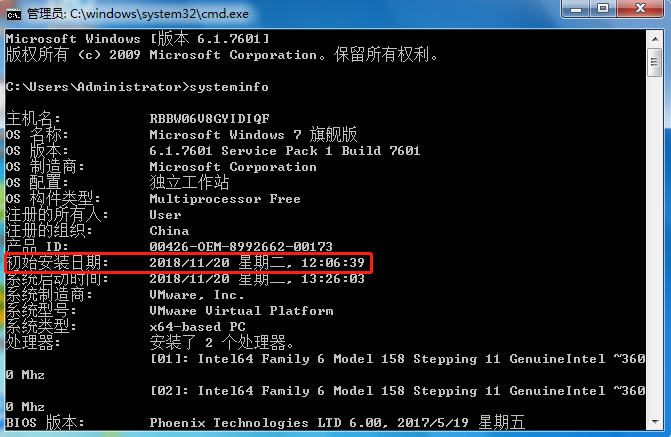Open the cmd.exe system menu icon

(14, 12)
